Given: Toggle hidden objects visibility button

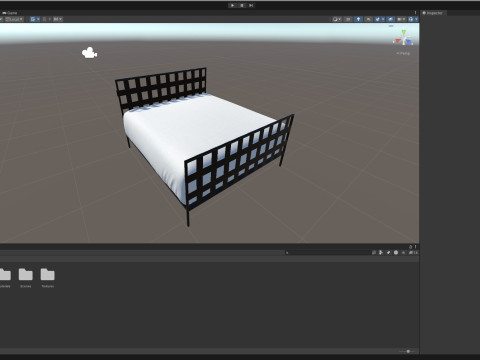Looking at the screenshot, I should 390,19.
